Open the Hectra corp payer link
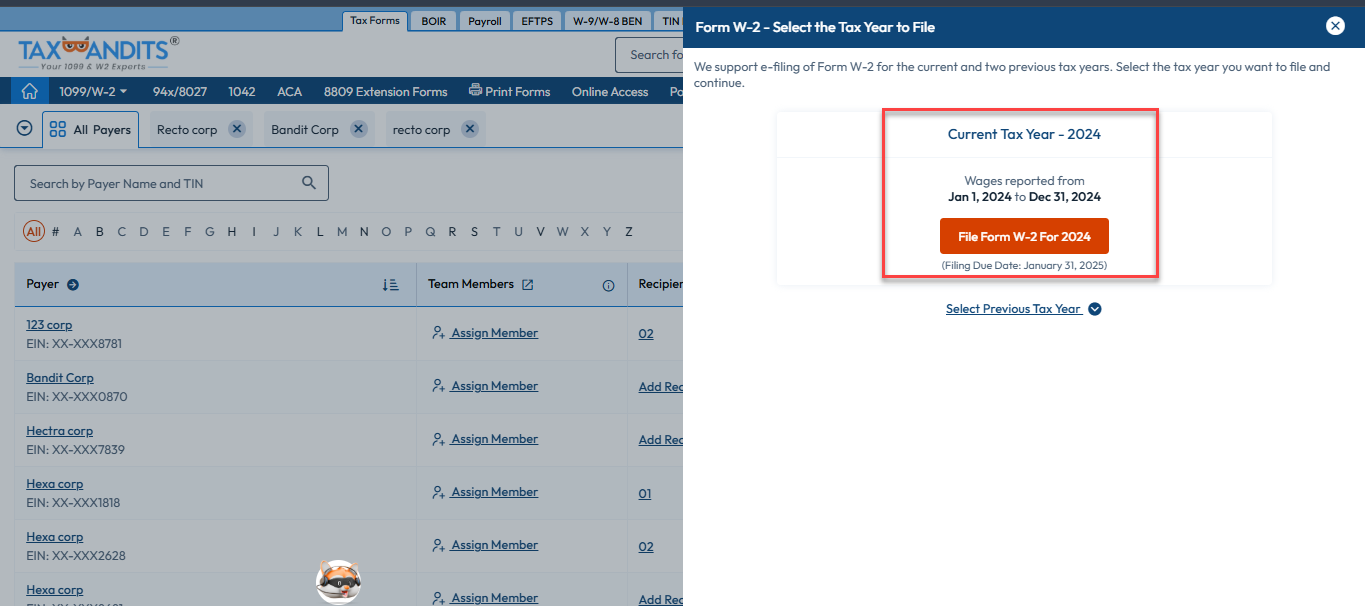Viewport: 1365px width, 606px height. point(59,431)
